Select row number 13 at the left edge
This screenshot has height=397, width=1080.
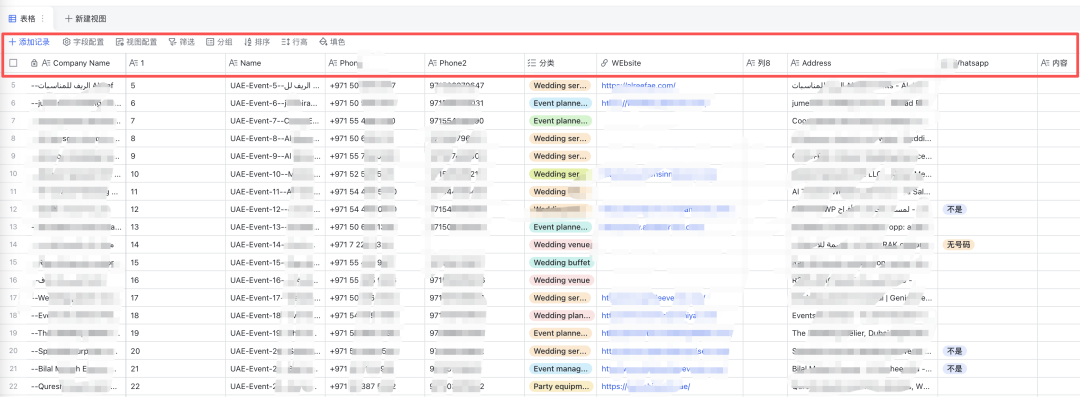13,227
